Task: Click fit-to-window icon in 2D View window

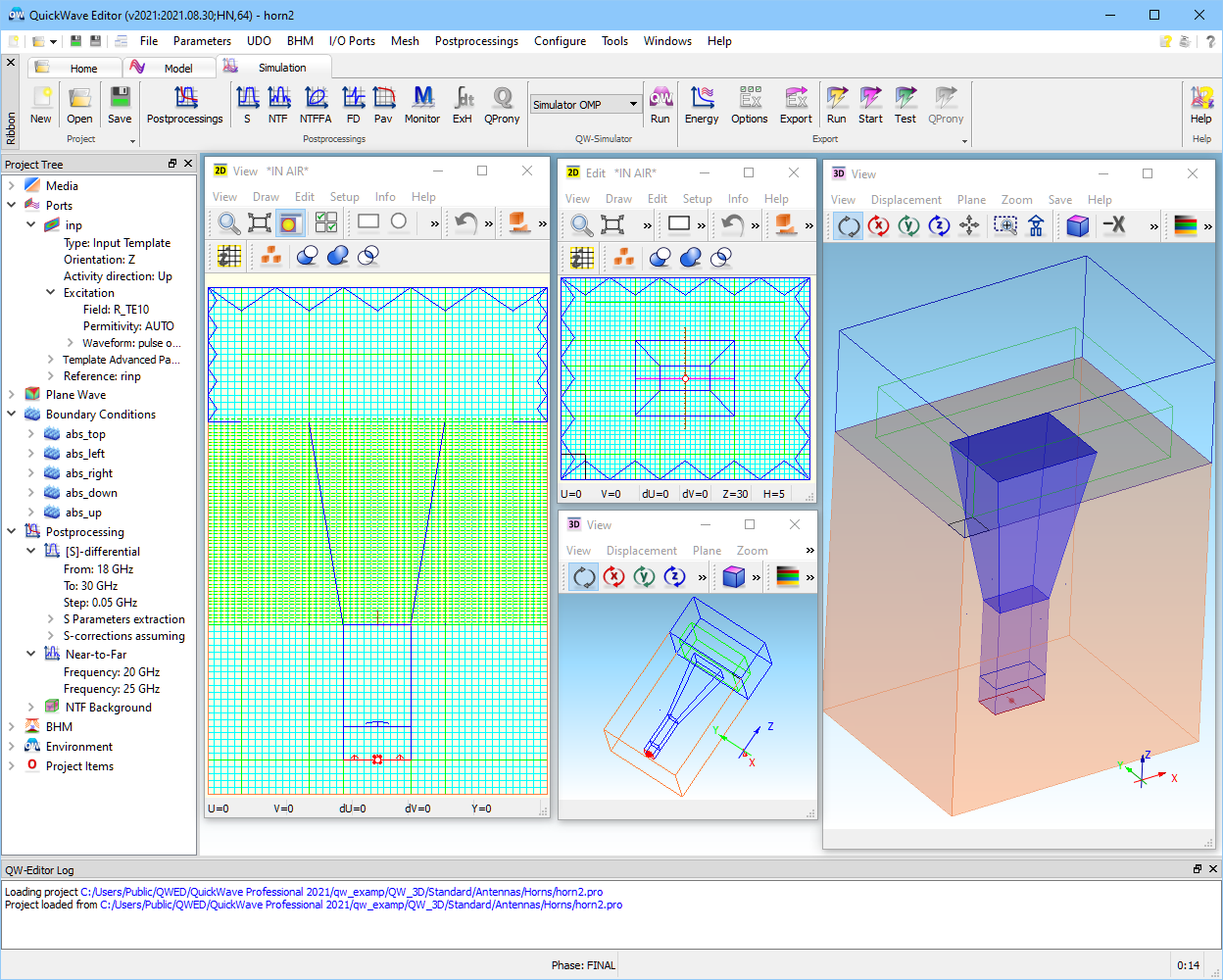Action: tap(260, 222)
